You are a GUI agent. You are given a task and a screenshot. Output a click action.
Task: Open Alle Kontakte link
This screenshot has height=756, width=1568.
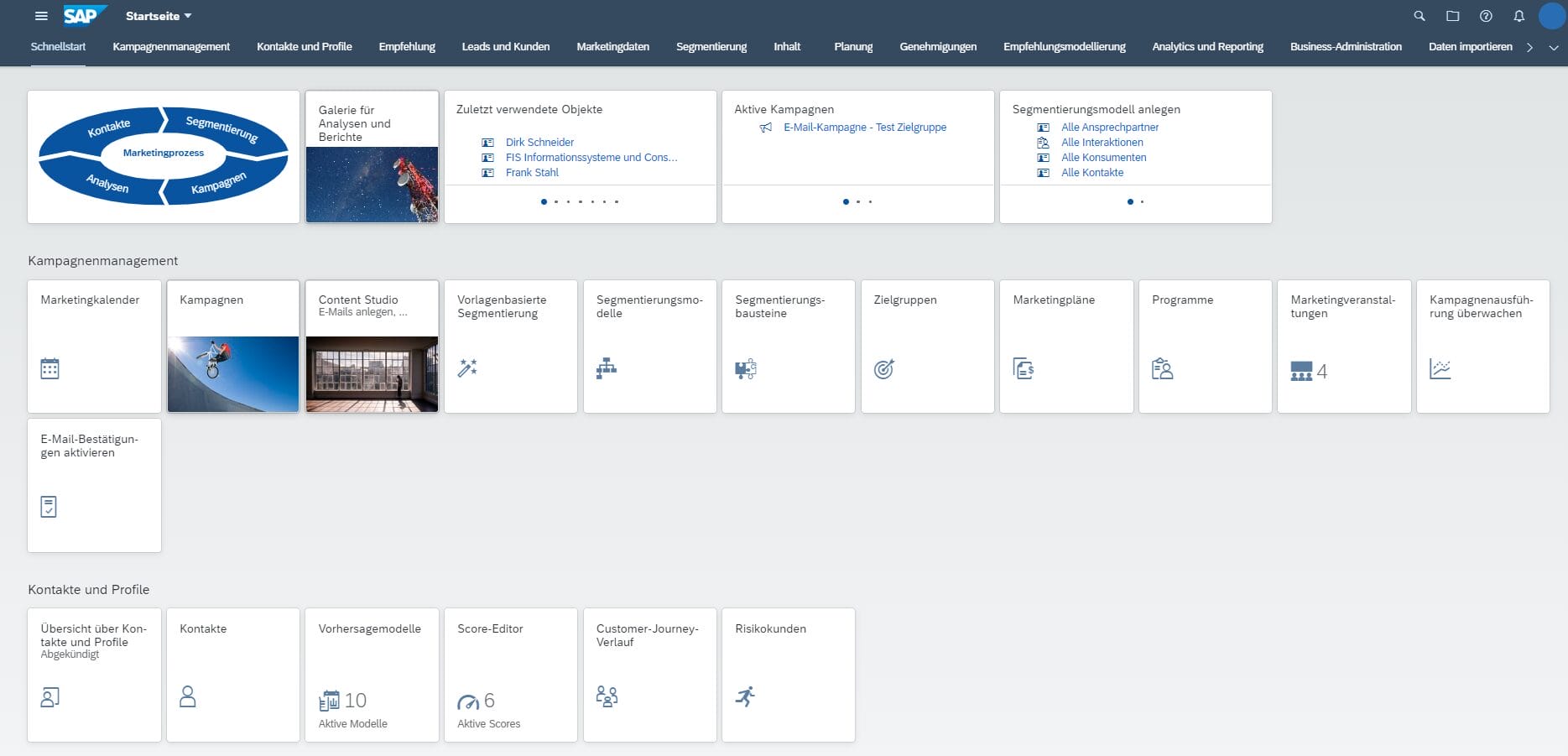tap(1092, 173)
